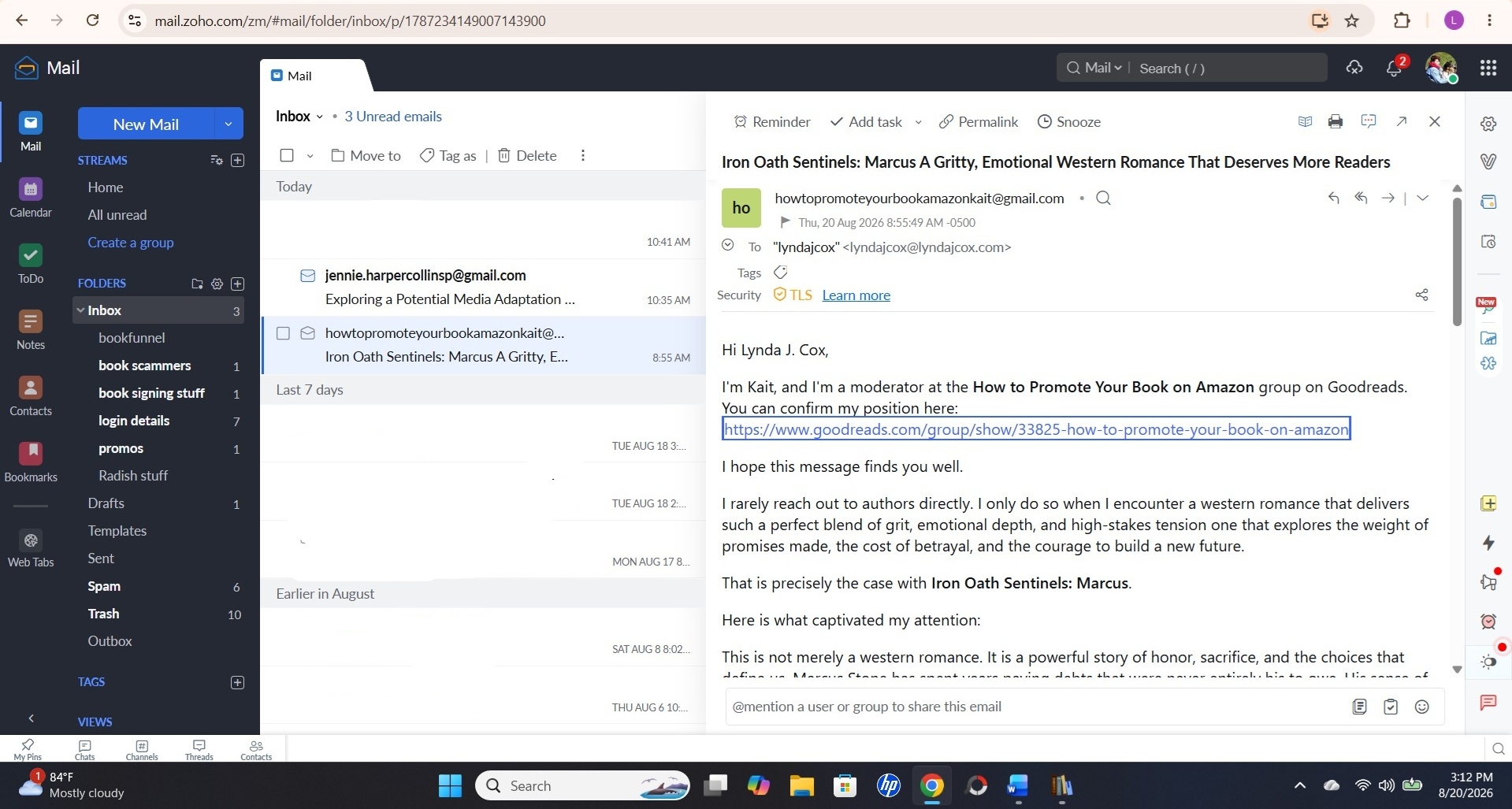This screenshot has height=809, width=1512.
Task: Open reader view book icon
Action: coord(1305,121)
